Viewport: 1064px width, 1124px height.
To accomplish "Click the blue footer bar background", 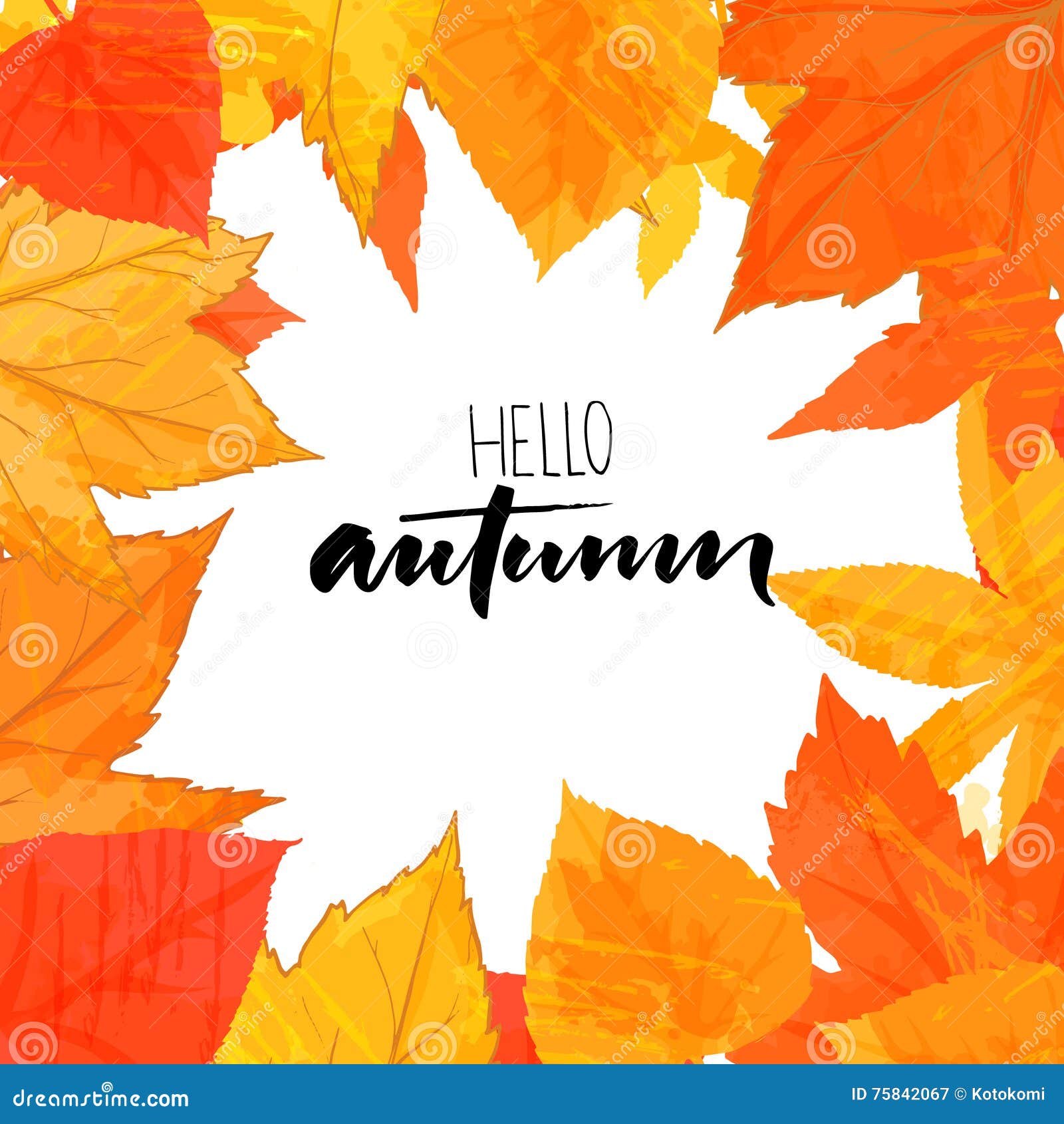I will 465,1101.
